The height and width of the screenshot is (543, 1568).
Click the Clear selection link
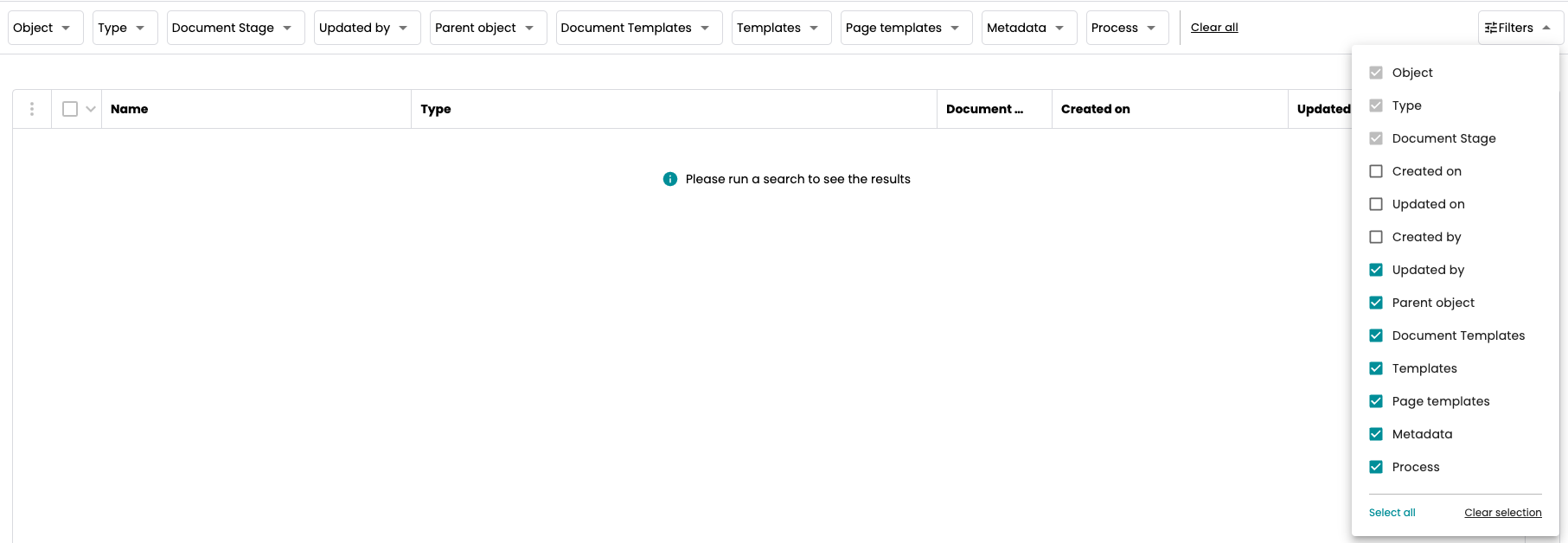click(1502, 513)
